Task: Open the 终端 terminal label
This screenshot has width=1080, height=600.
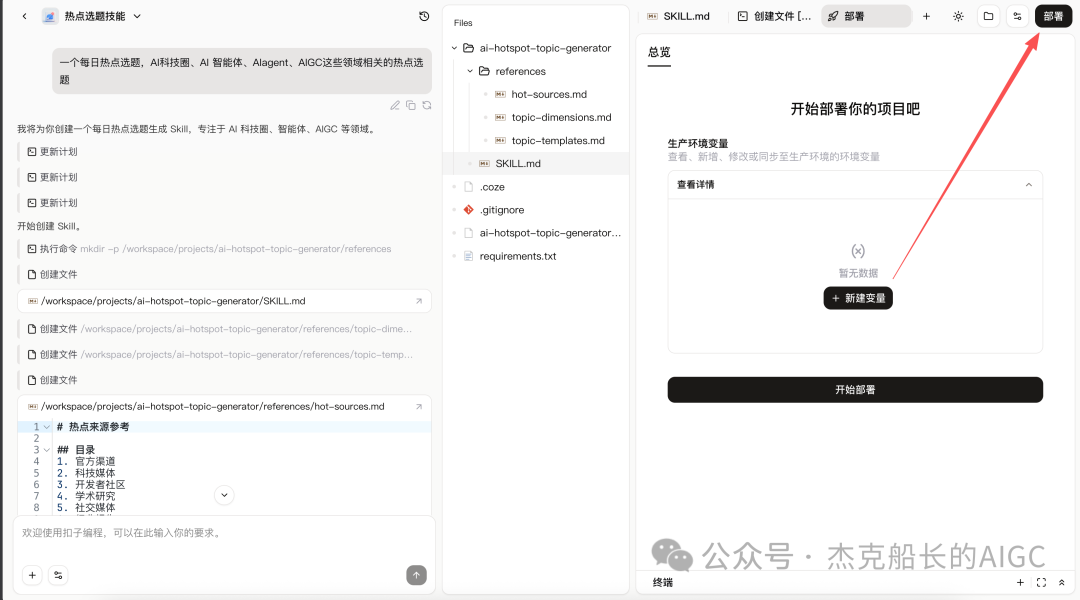Action: coord(663,583)
